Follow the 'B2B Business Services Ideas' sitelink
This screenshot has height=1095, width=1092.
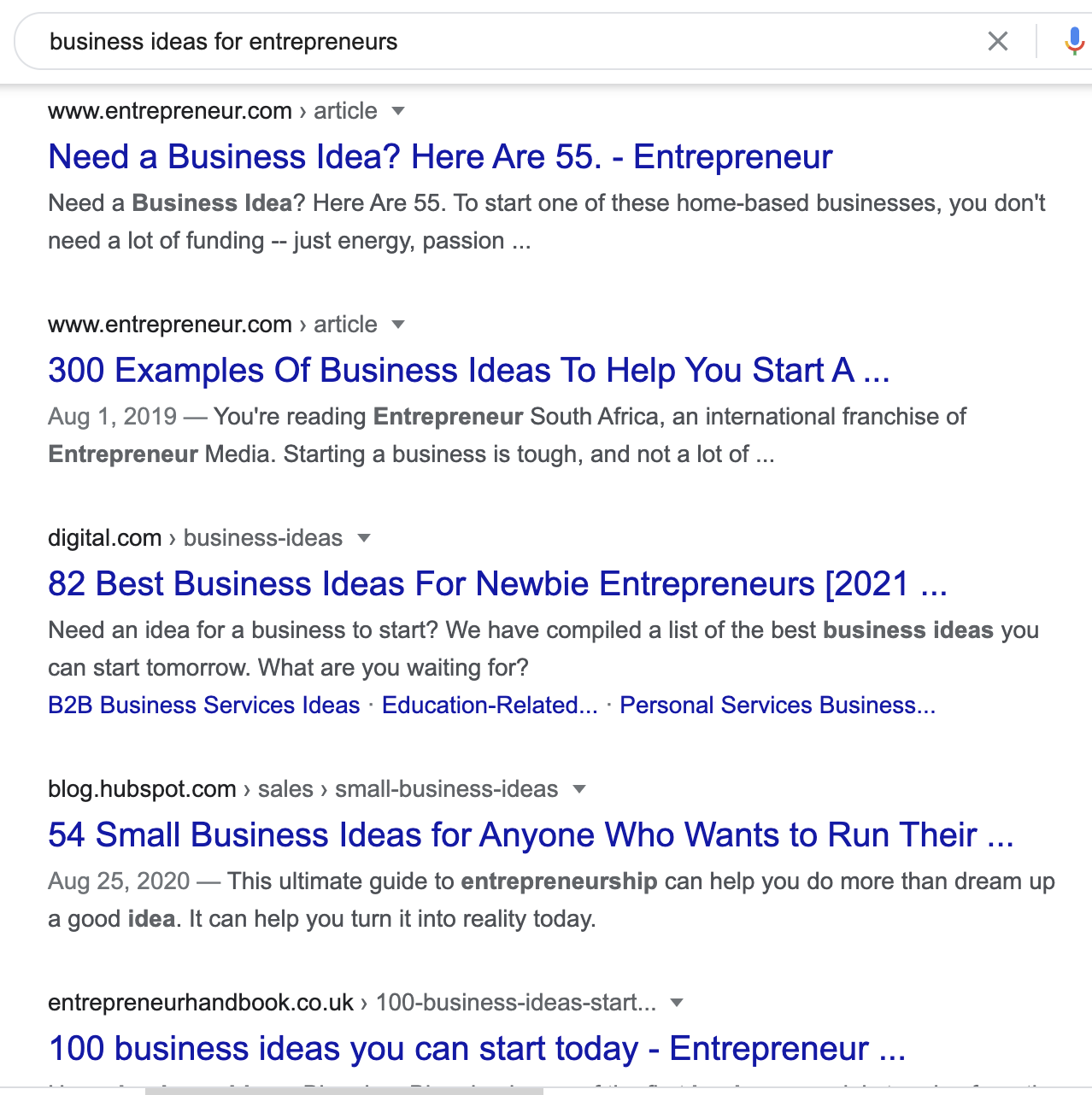pyautogui.click(x=204, y=706)
